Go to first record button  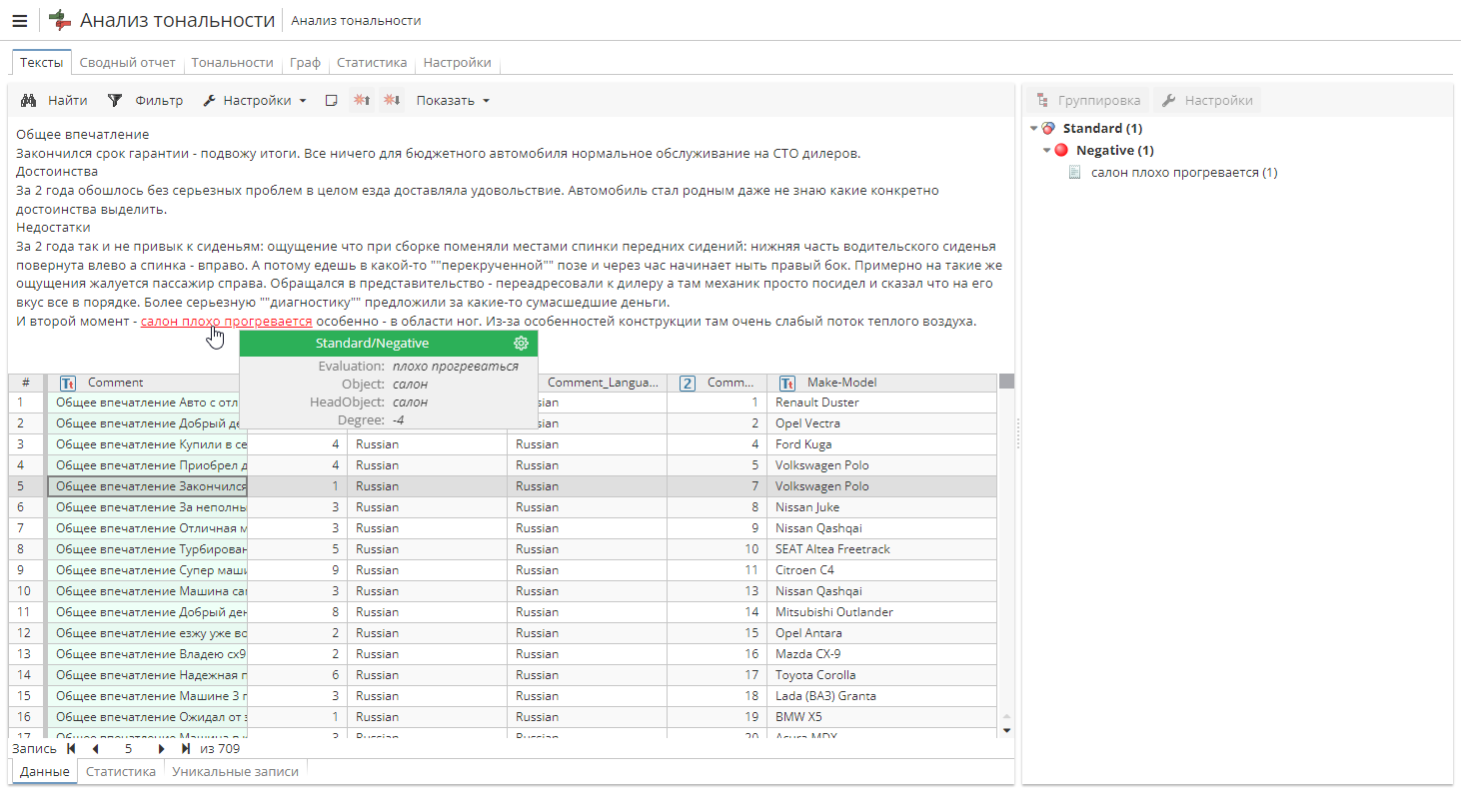71,748
